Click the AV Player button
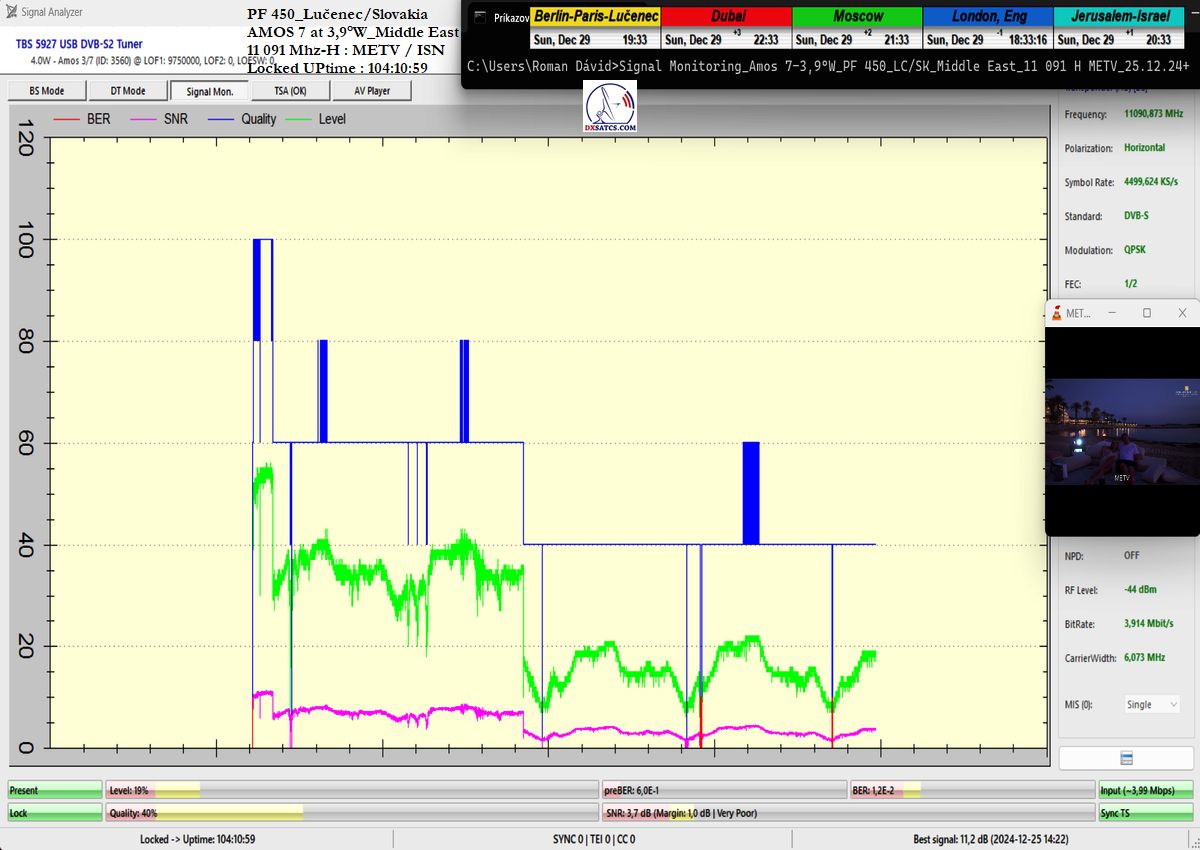The width and height of the screenshot is (1200, 850). point(372,90)
